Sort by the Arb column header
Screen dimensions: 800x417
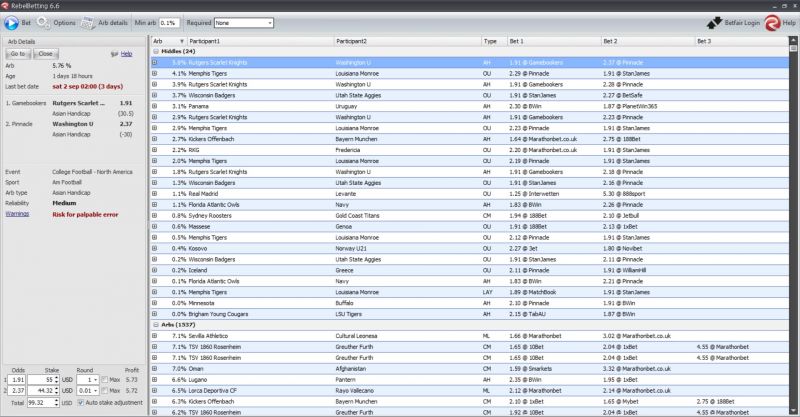tap(168, 41)
